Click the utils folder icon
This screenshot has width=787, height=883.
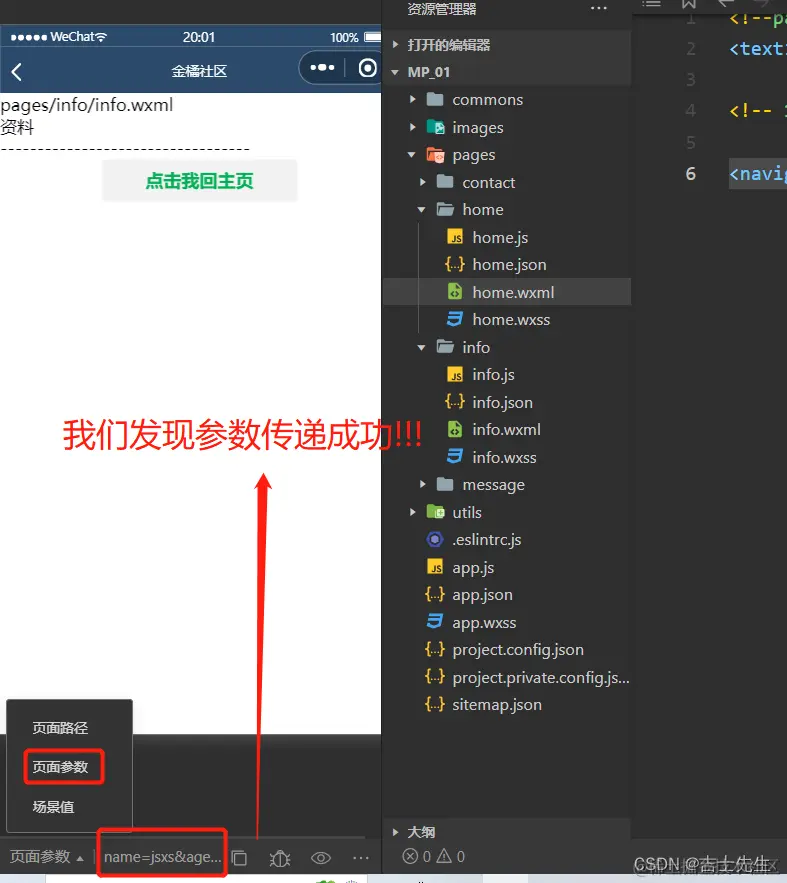[436, 512]
